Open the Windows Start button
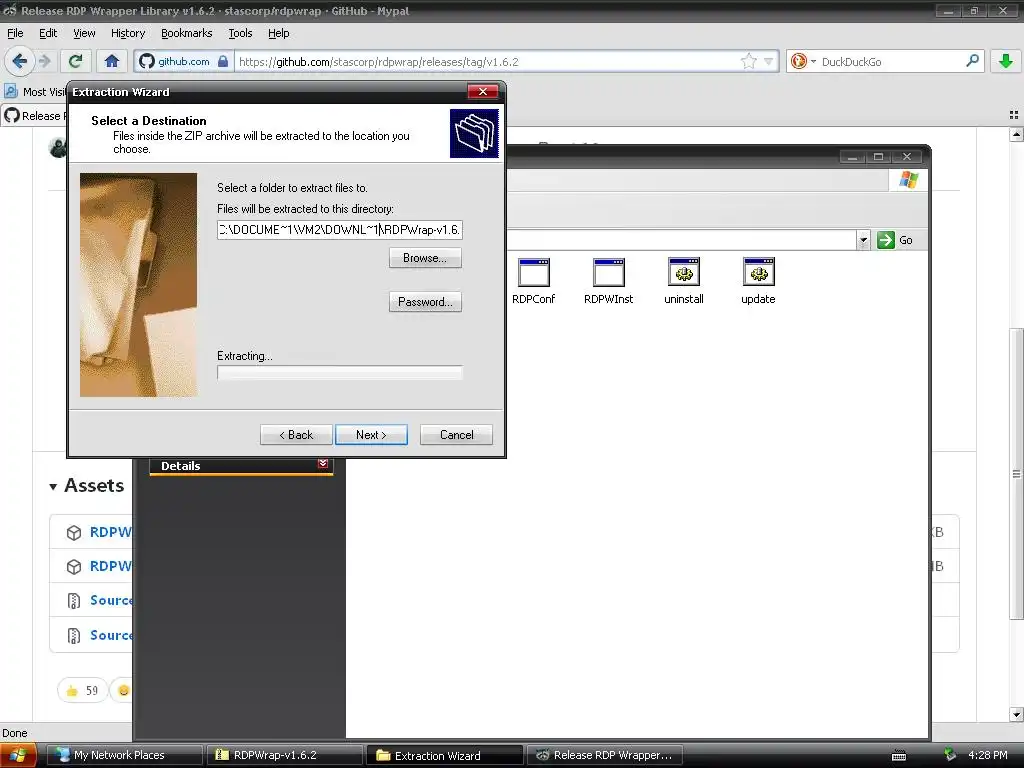 click(x=18, y=756)
